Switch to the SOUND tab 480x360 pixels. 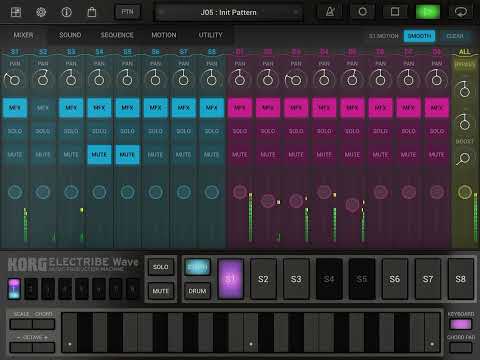click(x=70, y=35)
